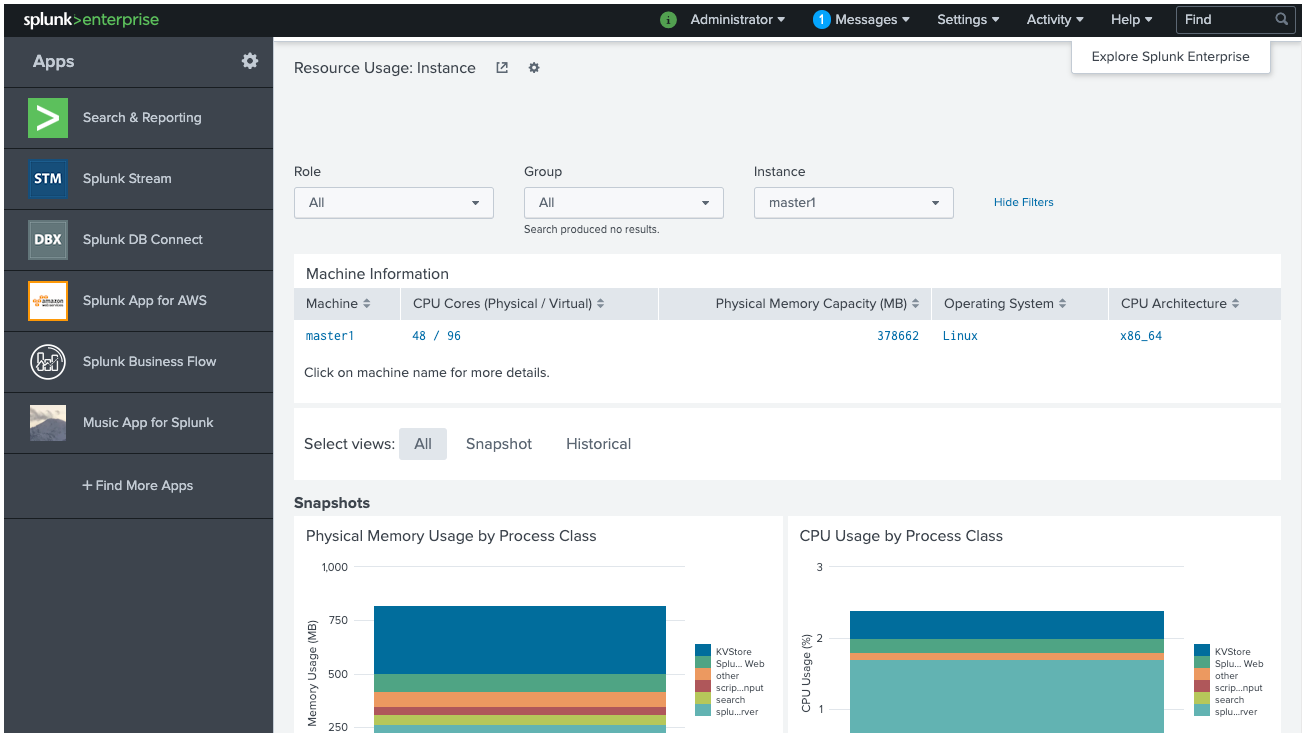Viewport: 1306px width, 737px height.
Task: Follow the master1 machine link
Action: [x=330, y=335]
